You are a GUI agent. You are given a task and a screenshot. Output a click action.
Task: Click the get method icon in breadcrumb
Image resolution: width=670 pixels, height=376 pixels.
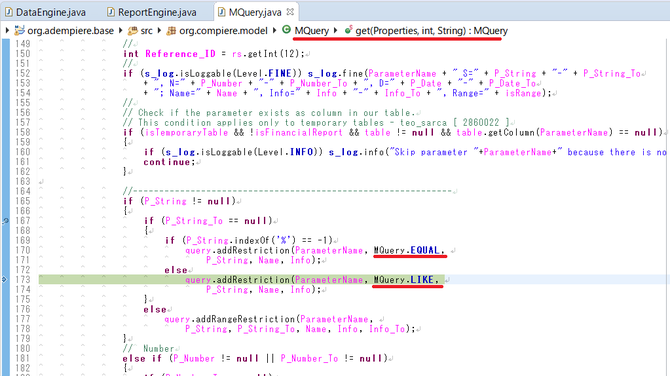[349, 30]
